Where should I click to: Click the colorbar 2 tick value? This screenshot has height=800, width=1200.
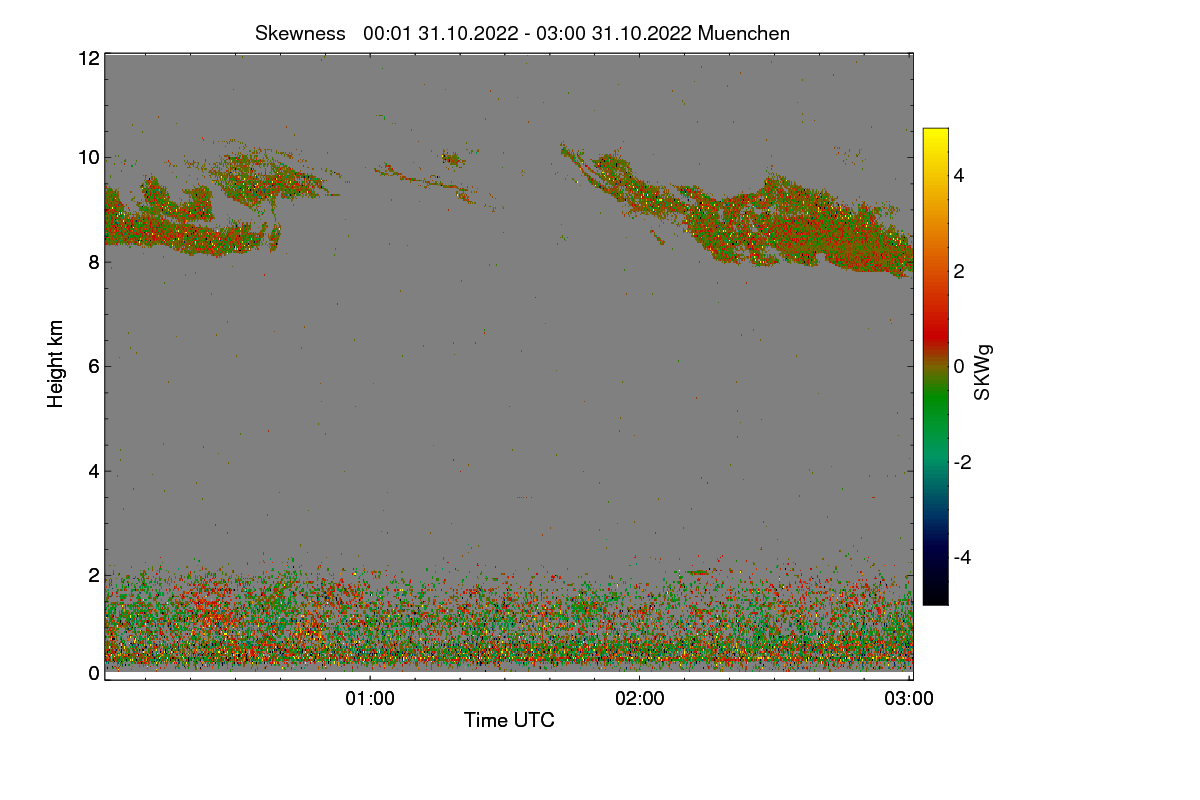[x=960, y=271]
